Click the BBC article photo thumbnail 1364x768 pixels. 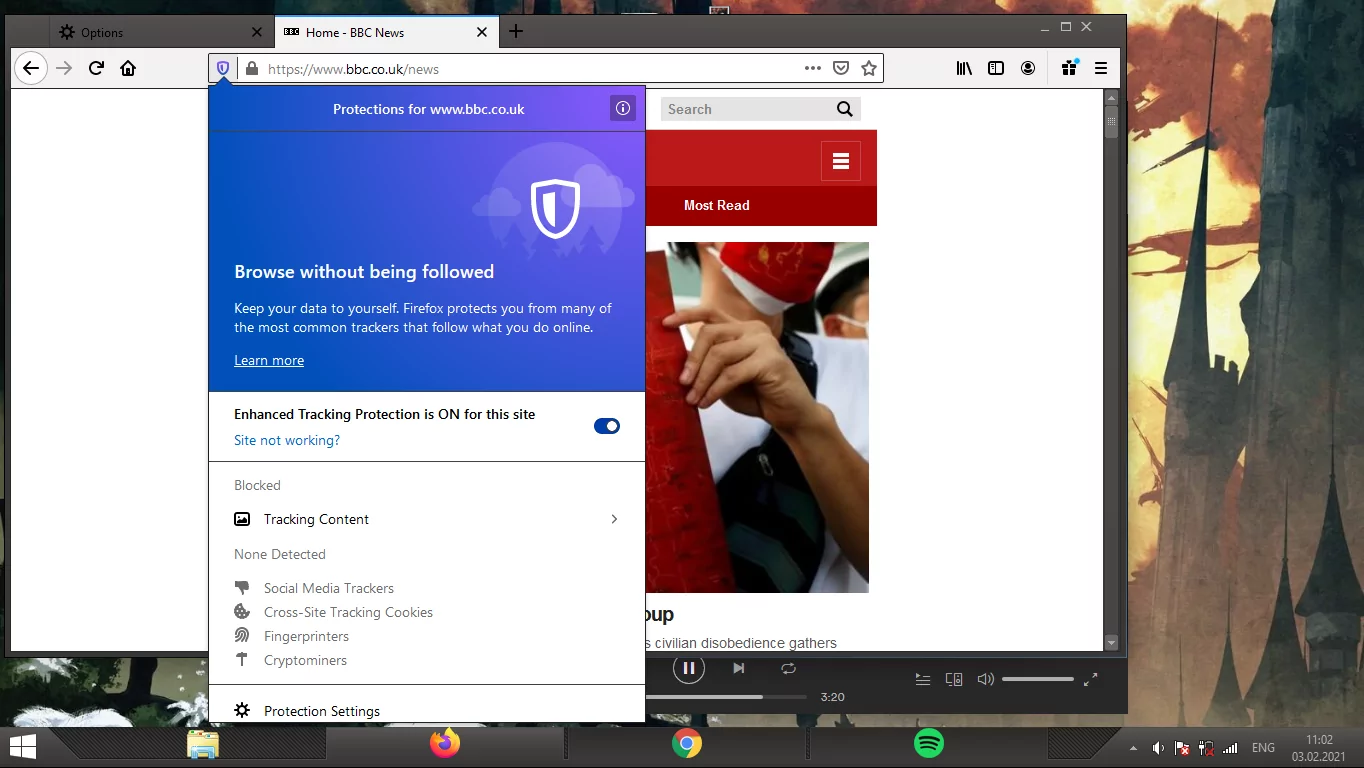pos(757,417)
